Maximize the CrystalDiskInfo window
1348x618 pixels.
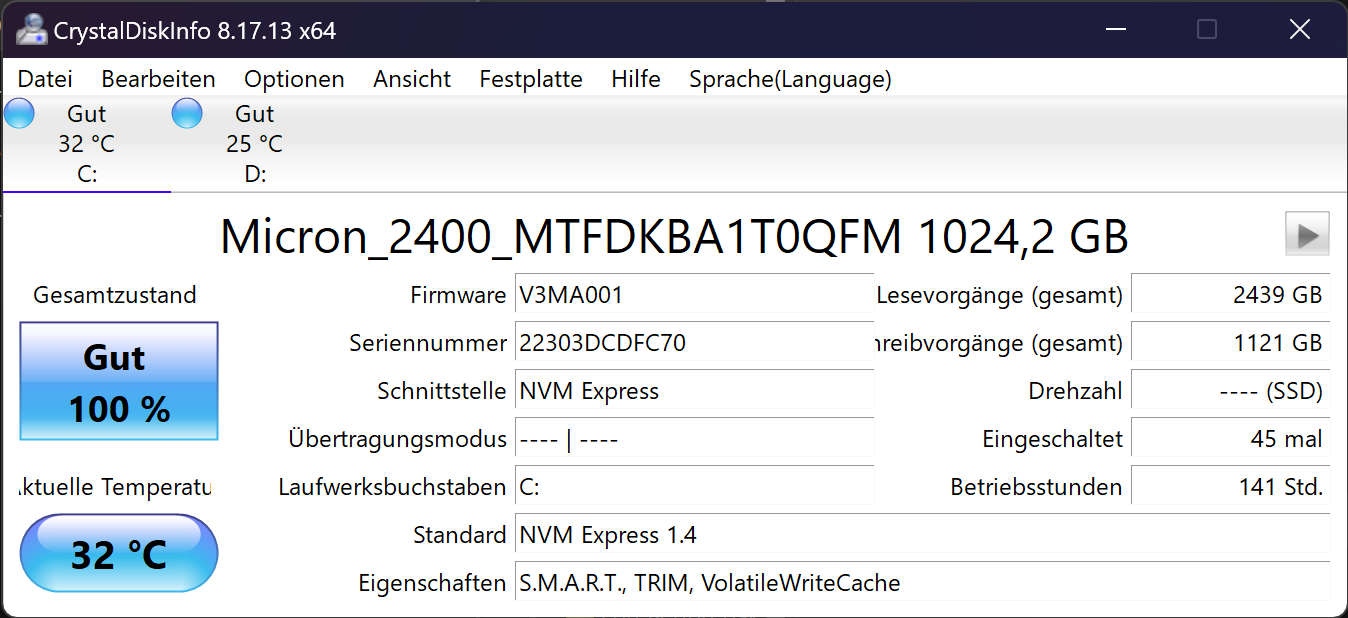pos(1207,29)
